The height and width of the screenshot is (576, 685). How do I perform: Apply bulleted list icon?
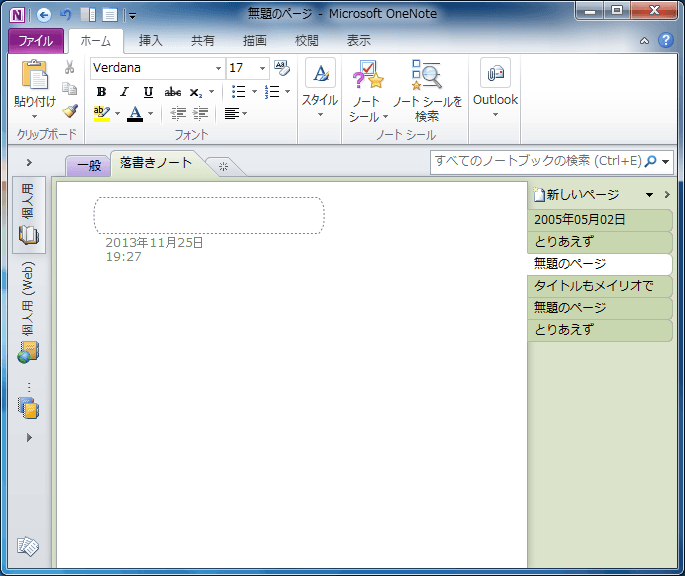(x=239, y=92)
